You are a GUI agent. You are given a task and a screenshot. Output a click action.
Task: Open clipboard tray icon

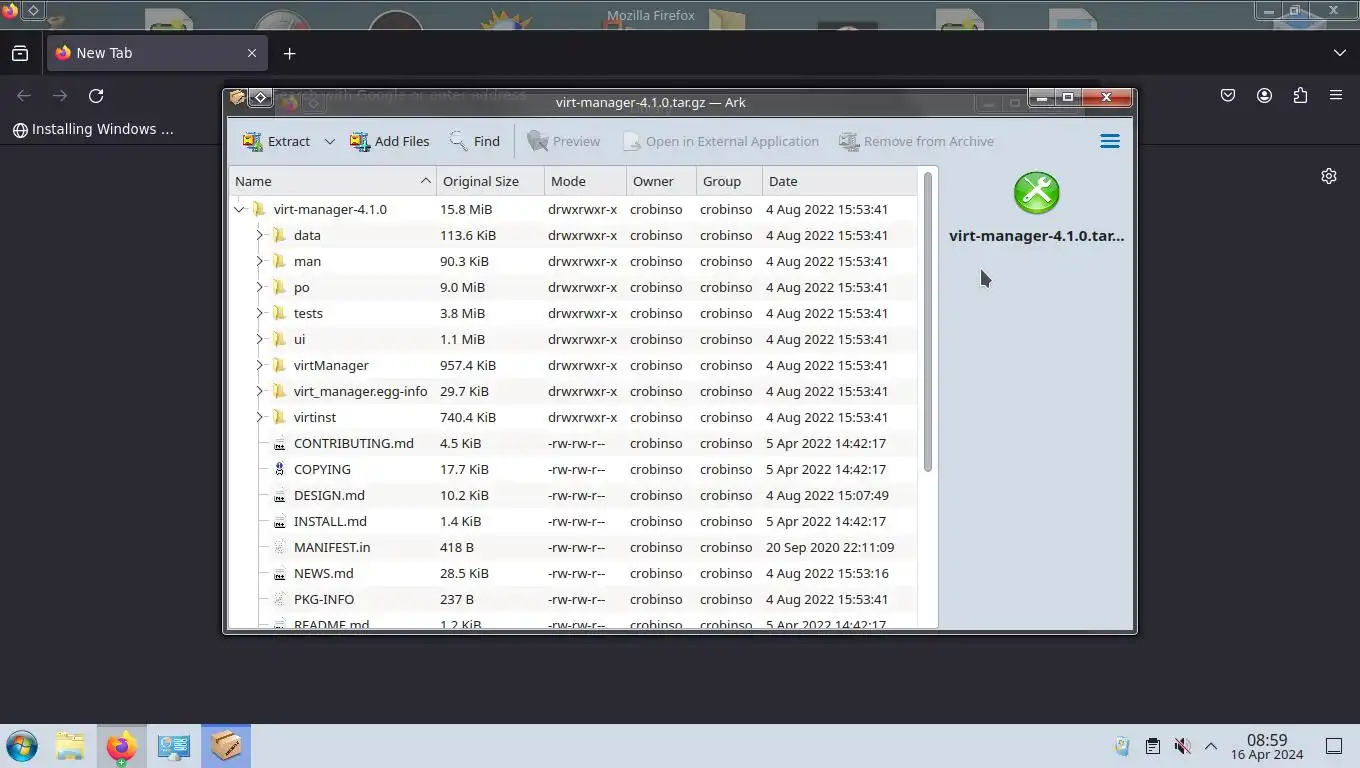(1152, 746)
